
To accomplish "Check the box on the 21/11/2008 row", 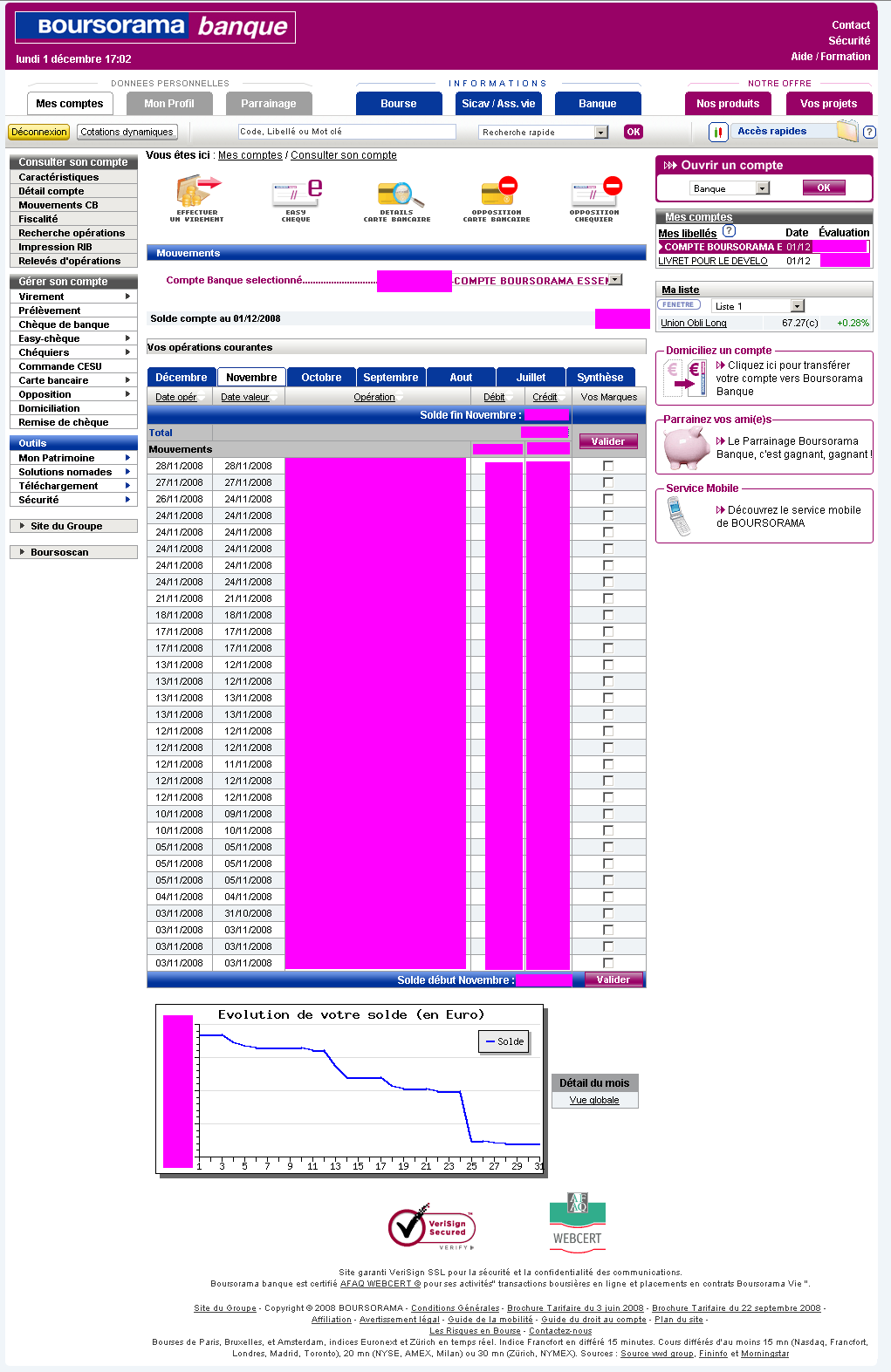I will 608,598.
